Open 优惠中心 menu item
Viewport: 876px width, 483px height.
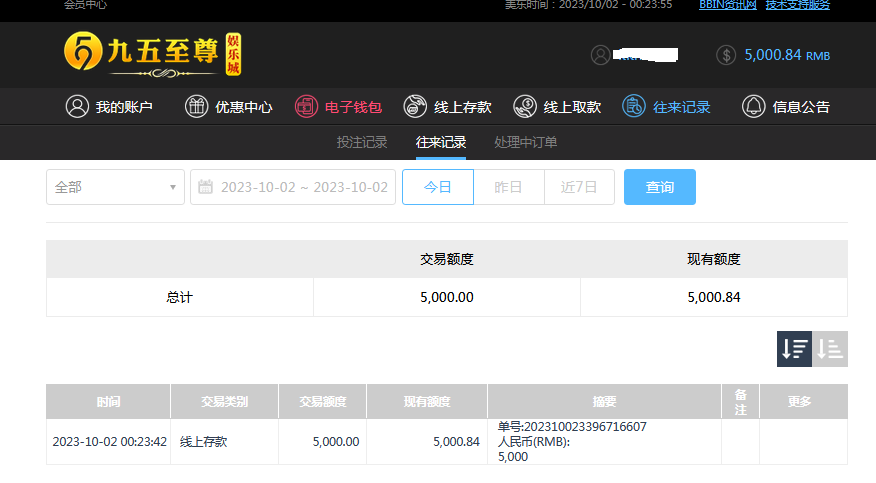(x=244, y=107)
